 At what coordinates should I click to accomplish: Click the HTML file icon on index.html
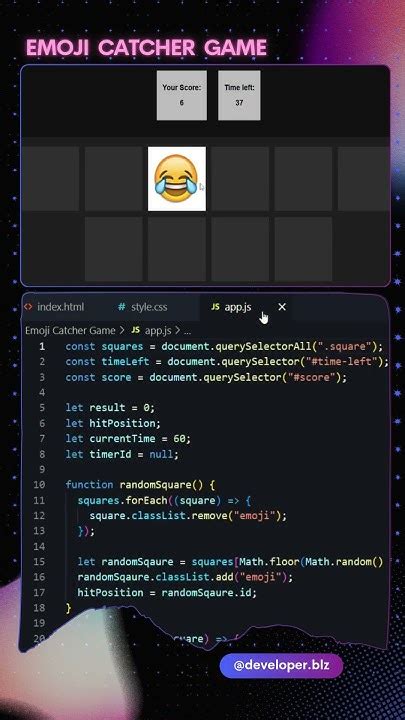tap(28, 307)
